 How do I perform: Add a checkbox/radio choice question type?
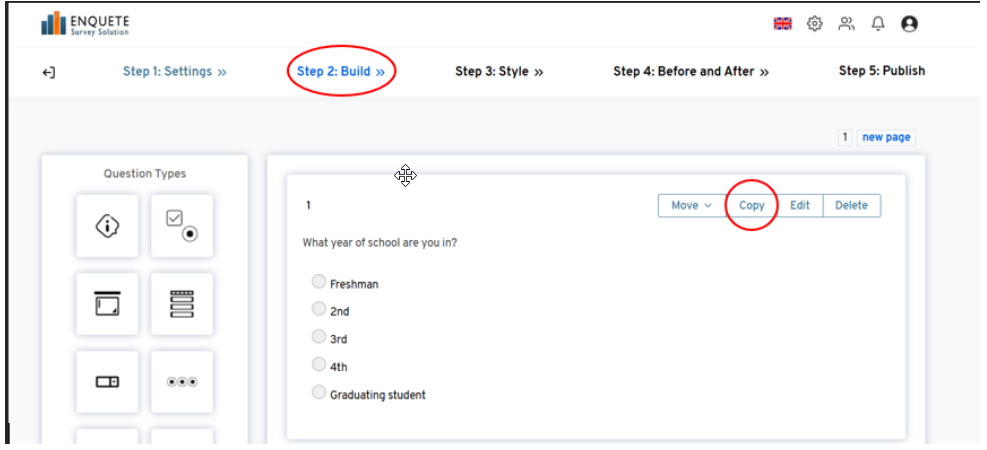181,226
